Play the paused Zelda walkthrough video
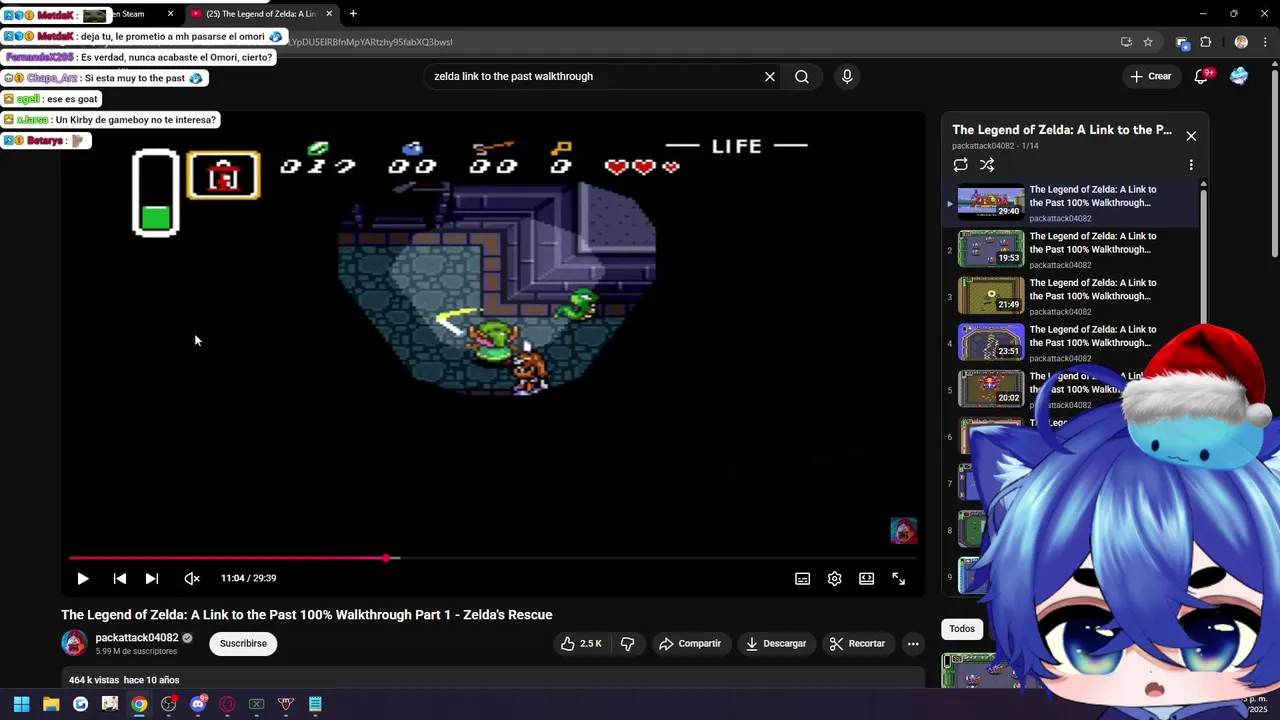The width and height of the screenshot is (1280, 720). coord(83,578)
